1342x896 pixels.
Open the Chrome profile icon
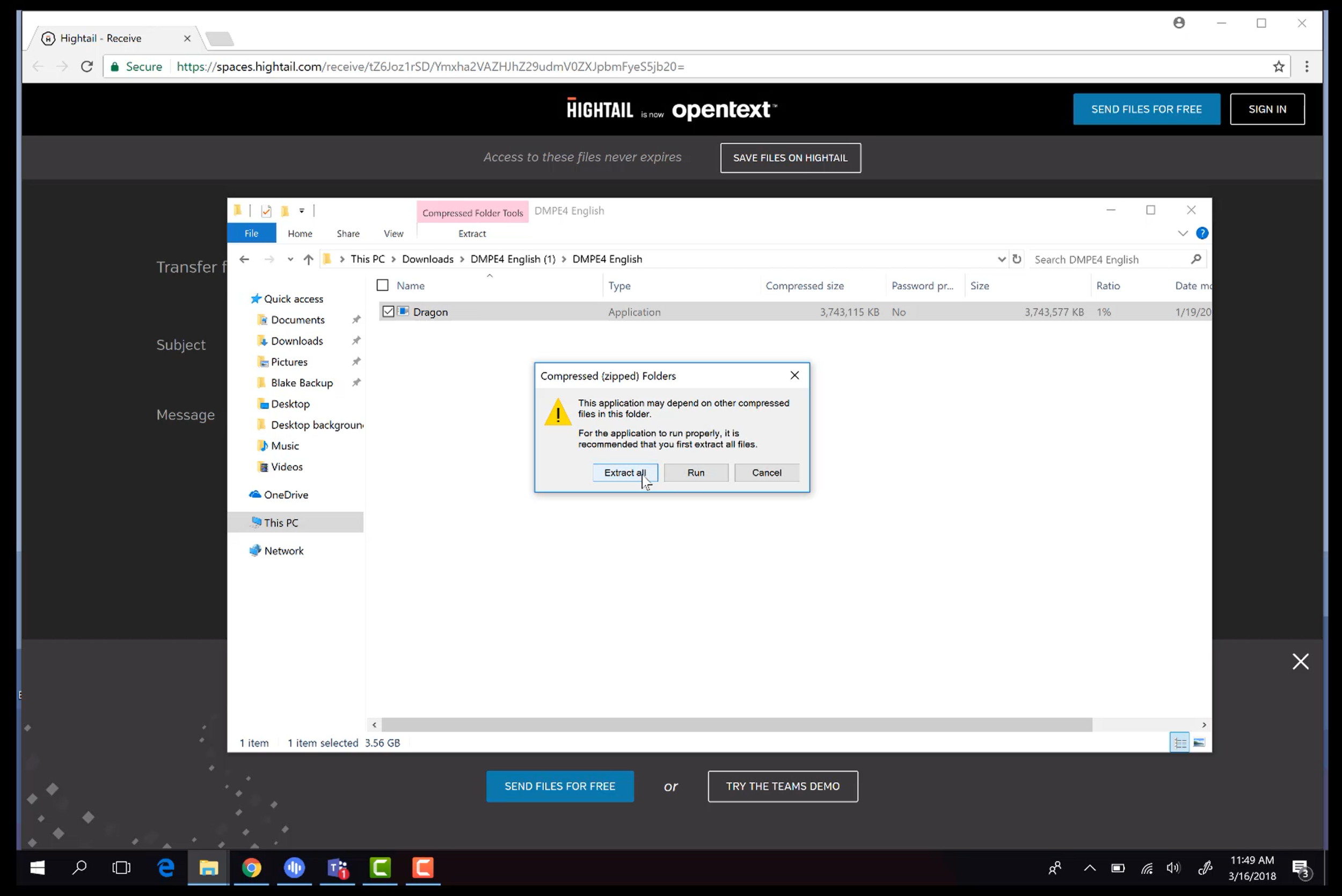(1179, 23)
